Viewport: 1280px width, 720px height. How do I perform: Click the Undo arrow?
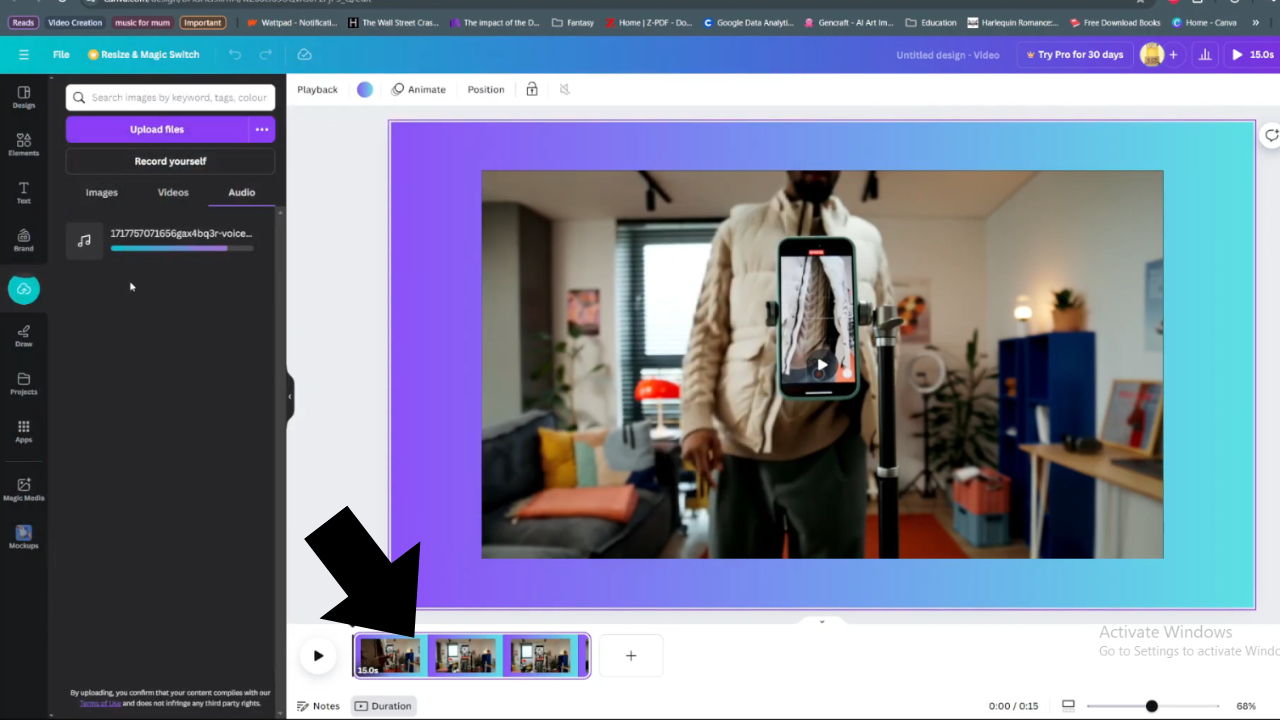point(234,55)
